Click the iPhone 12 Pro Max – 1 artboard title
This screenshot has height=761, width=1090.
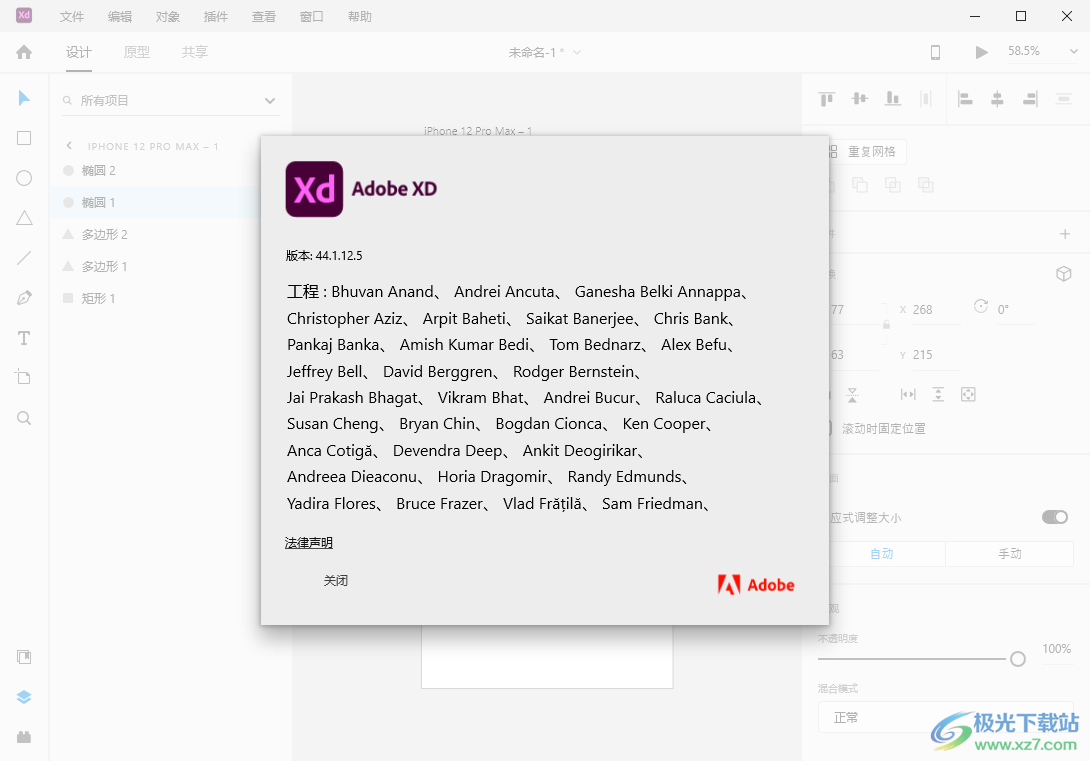pyautogui.click(x=478, y=131)
